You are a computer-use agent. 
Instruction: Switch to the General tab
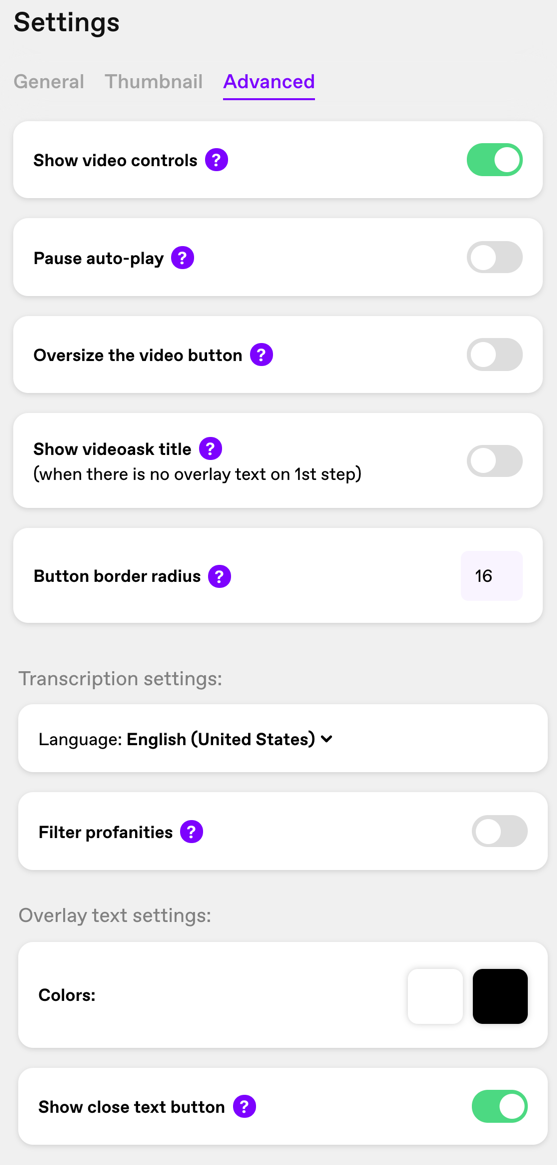pyautogui.click(x=49, y=82)
